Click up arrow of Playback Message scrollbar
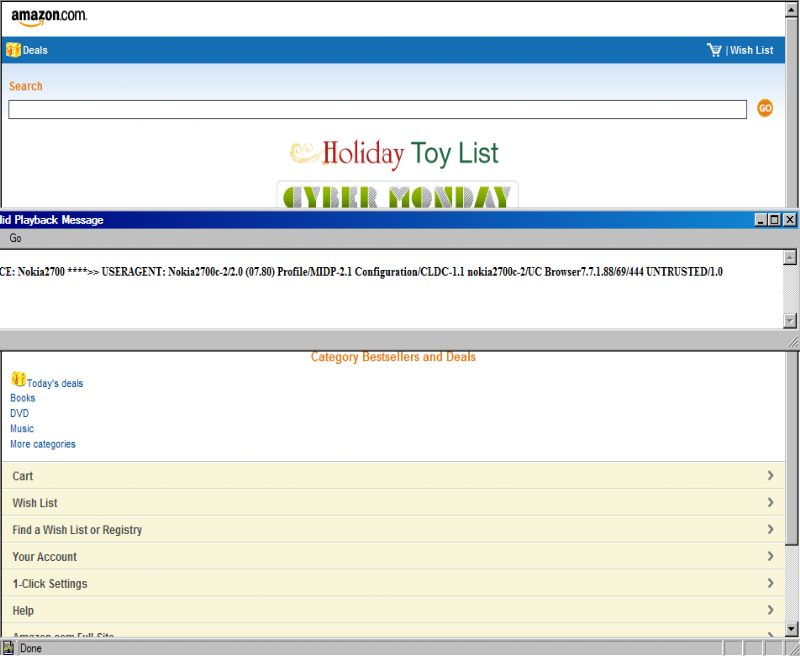Screen dimensions: 800x656 [790, 258]
